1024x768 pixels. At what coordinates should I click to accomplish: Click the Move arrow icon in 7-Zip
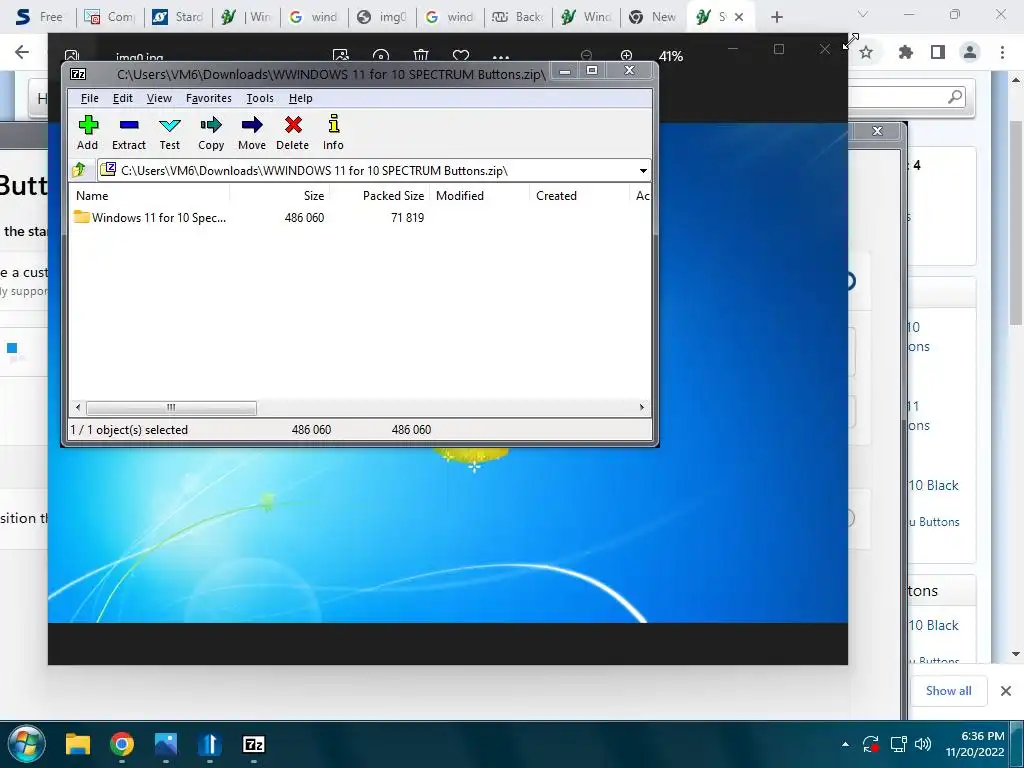click(252, 133)
